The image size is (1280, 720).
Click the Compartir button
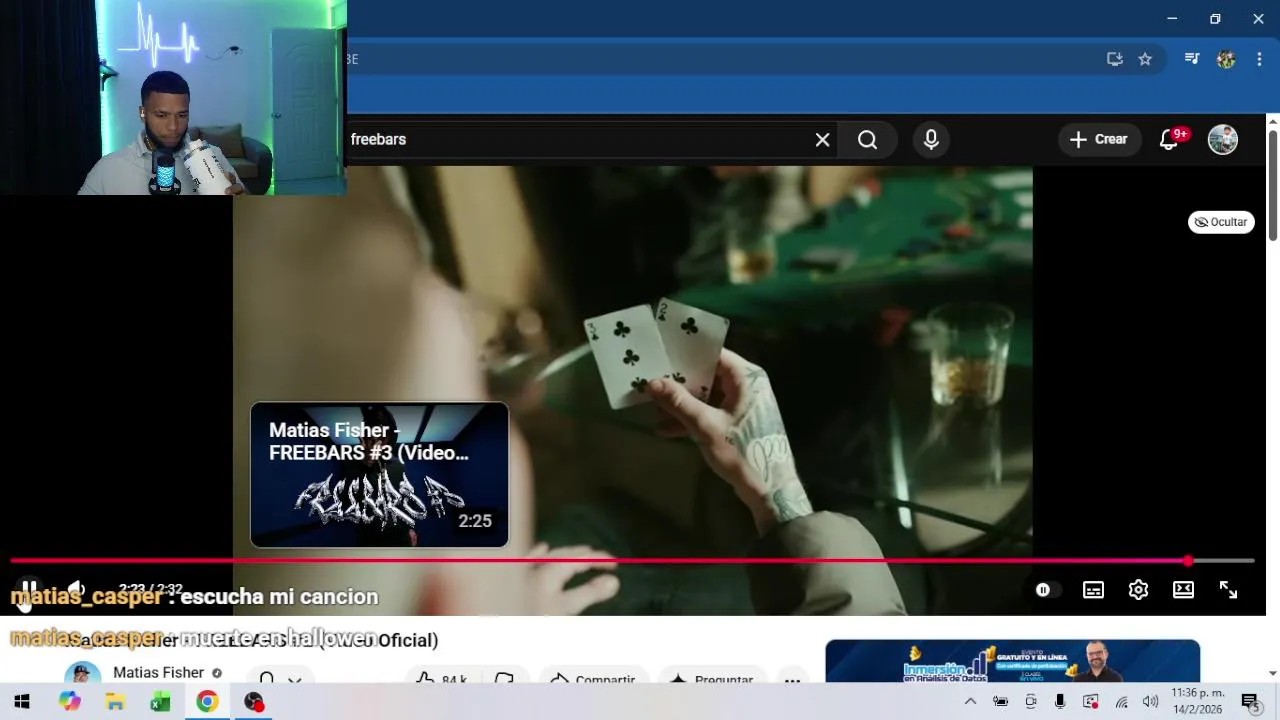coord(594,679)
